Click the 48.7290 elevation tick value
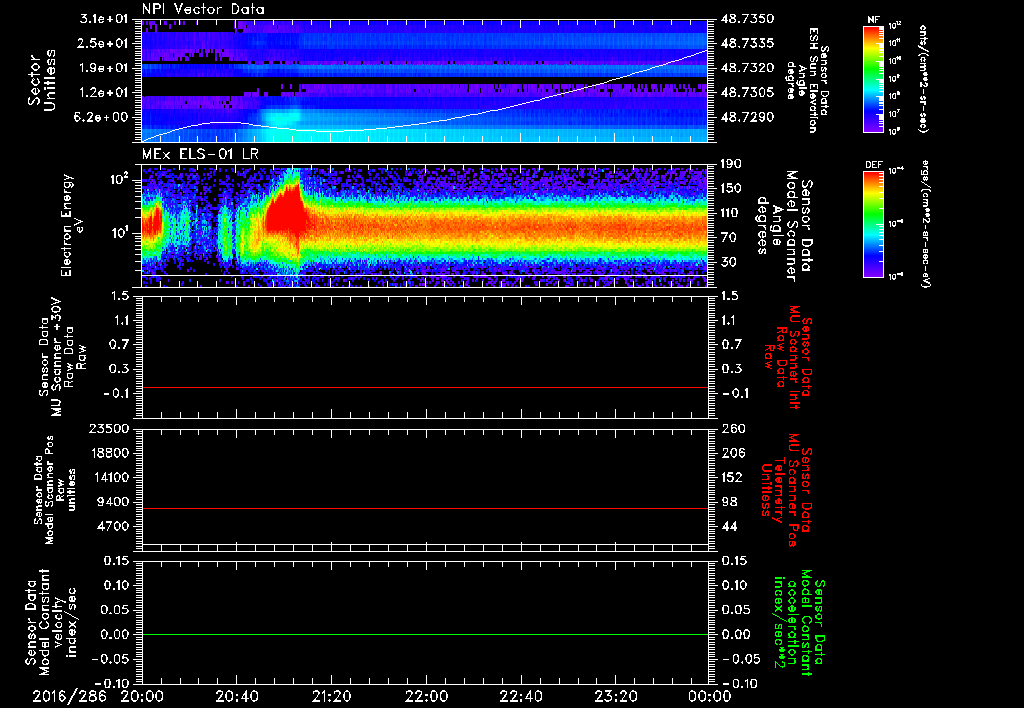The height and width of the screenshot is (708, 1024). click(x=748, y=118)
